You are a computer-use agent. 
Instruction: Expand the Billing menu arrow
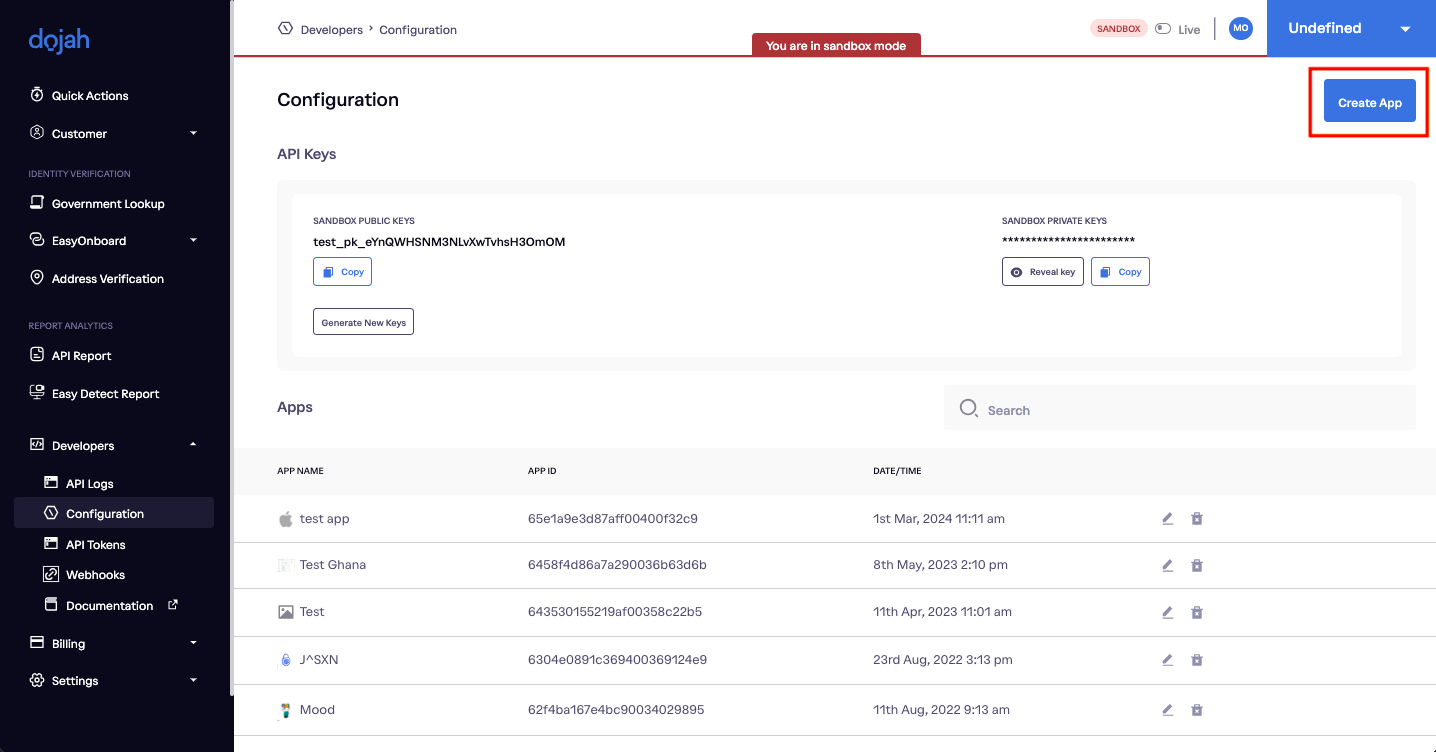194,643
